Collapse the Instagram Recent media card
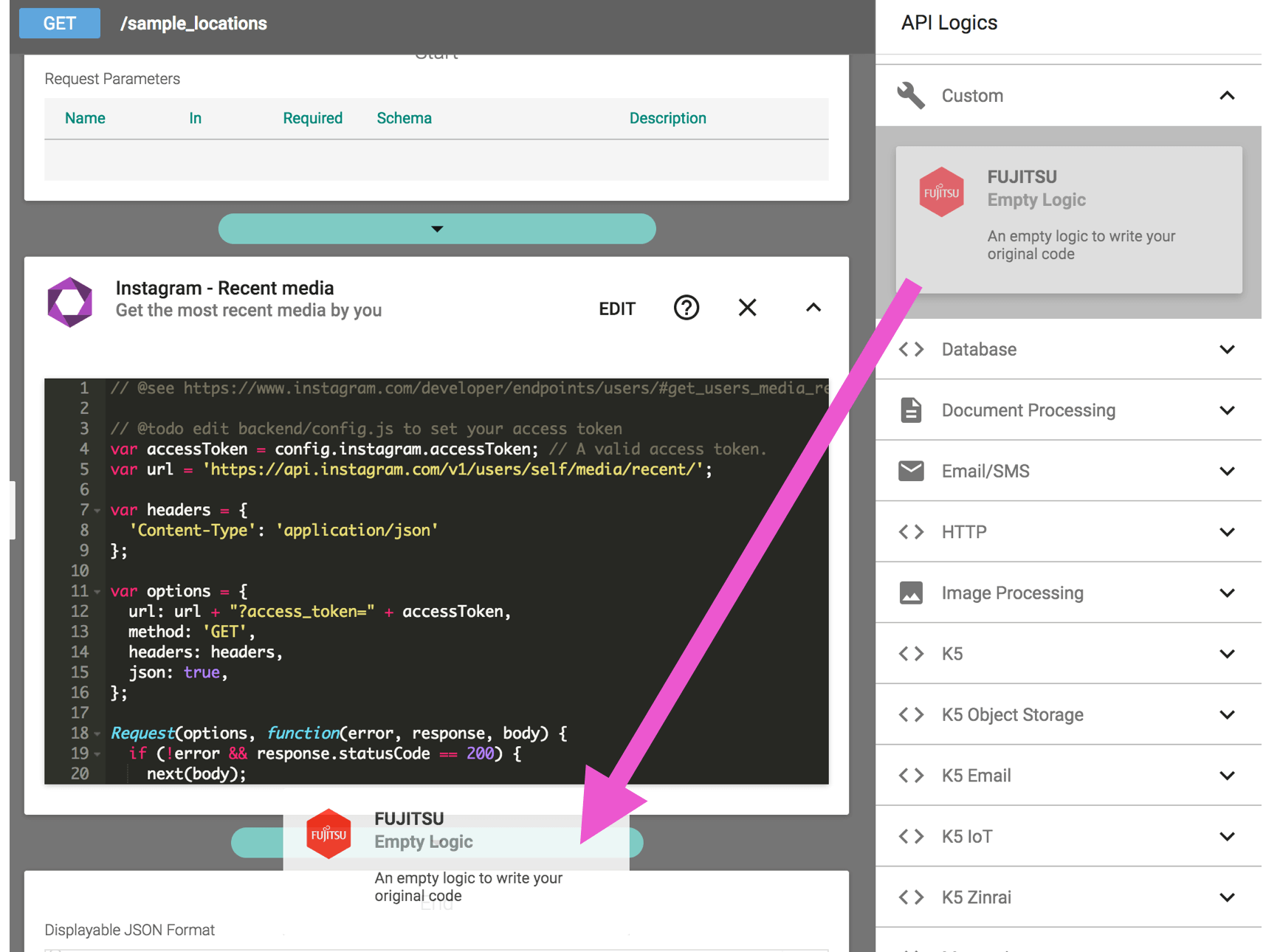This screenshot has height=952, width=1280. [x=813, y=308]
